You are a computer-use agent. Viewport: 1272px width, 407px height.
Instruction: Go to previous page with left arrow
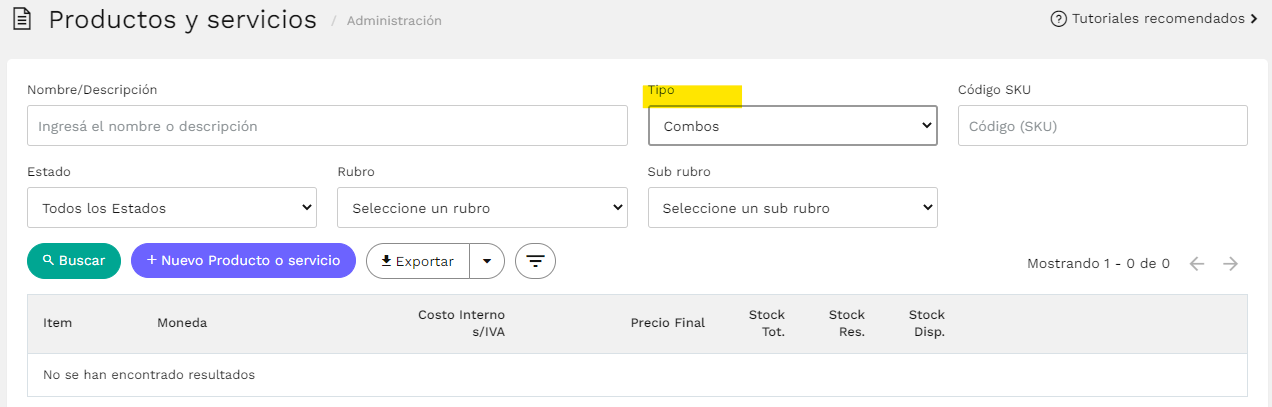click(1197, 264)
